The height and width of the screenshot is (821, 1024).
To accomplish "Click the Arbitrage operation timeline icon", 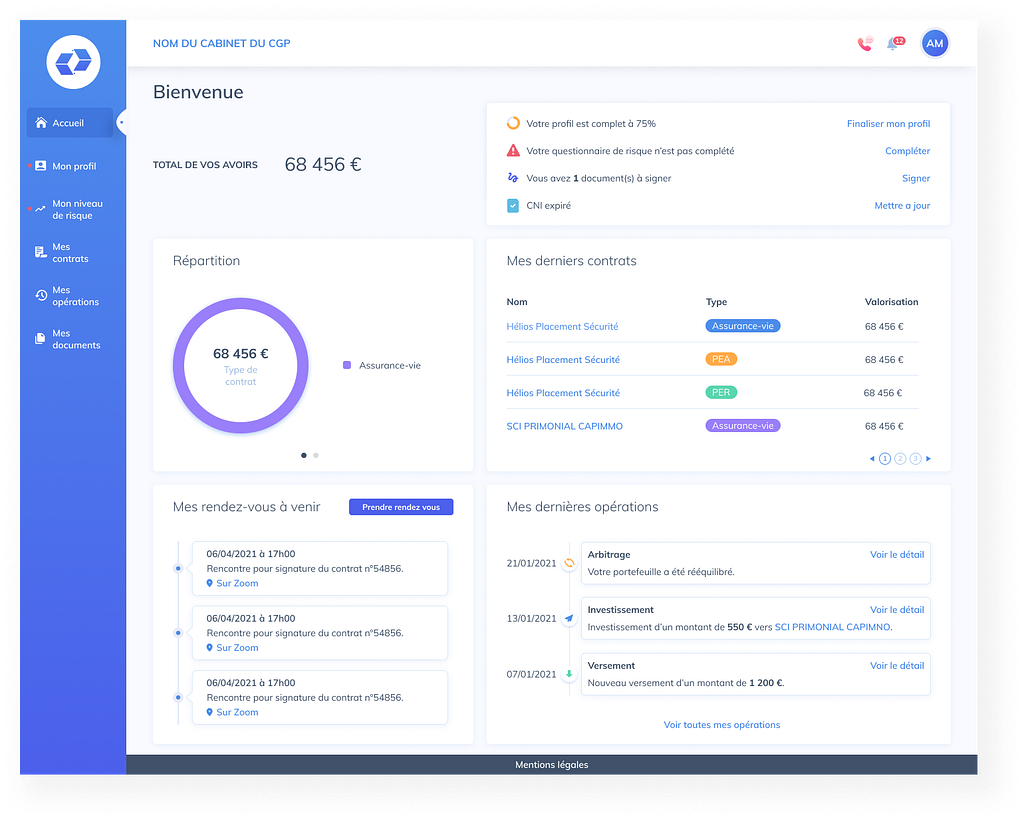I will [x=569, y=563].
